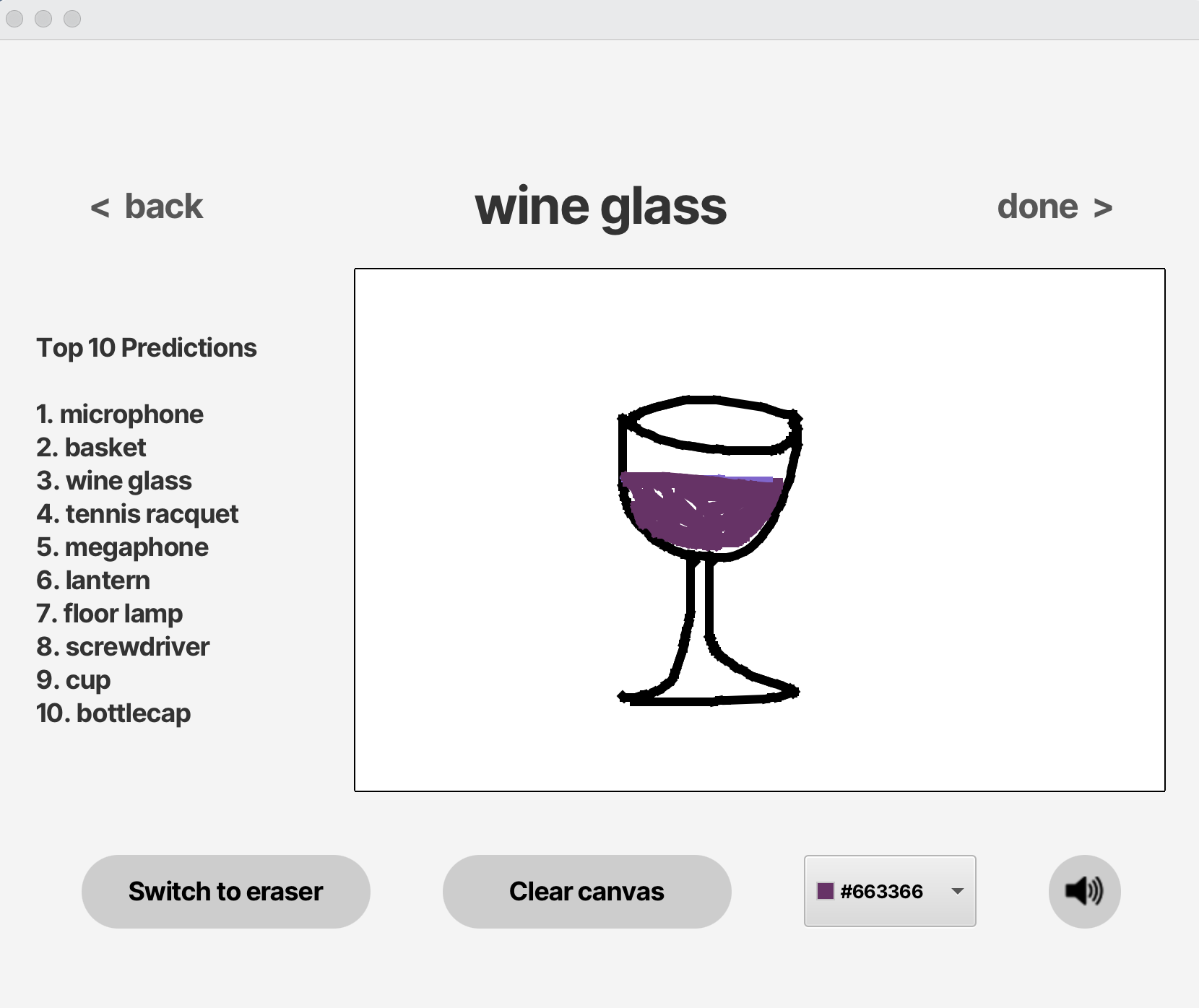Click the 'basket' prediction entry
The image size is (1199, 1008).
tap(91, 448)
